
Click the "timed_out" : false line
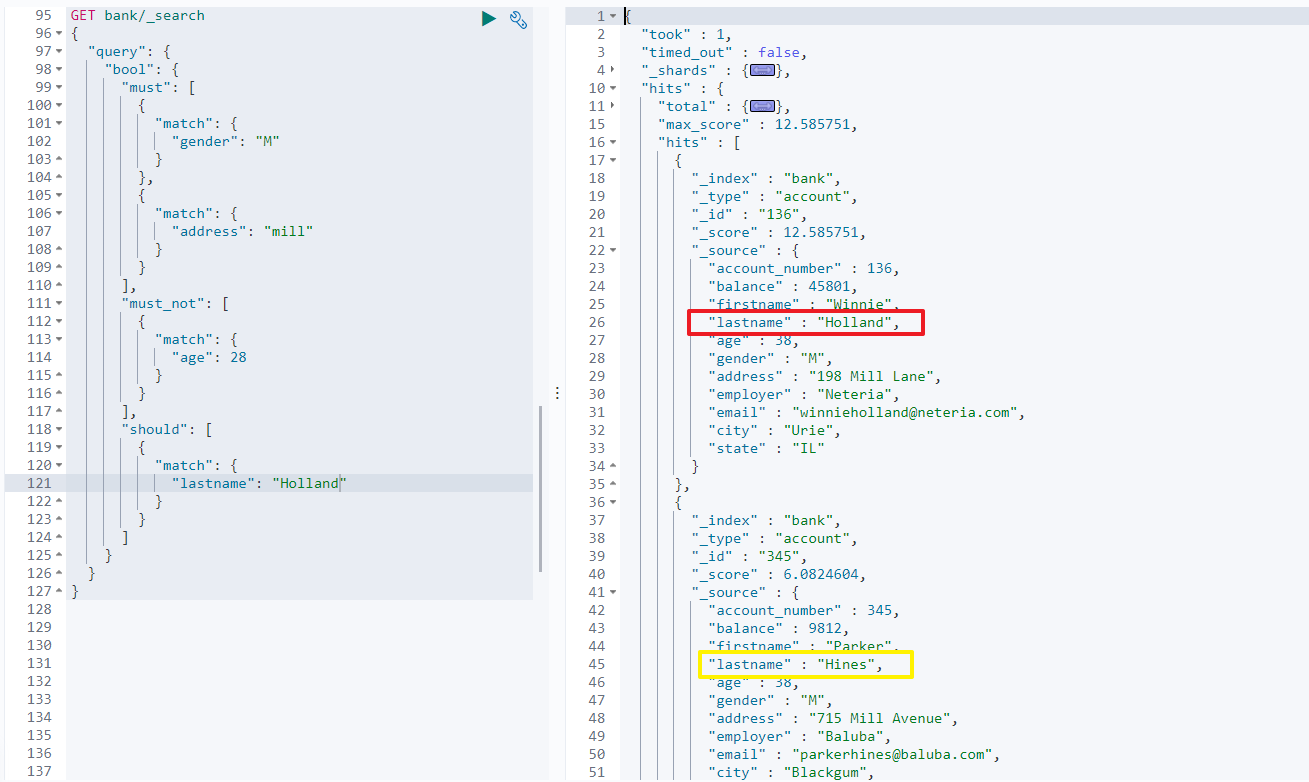pos(724,53)
